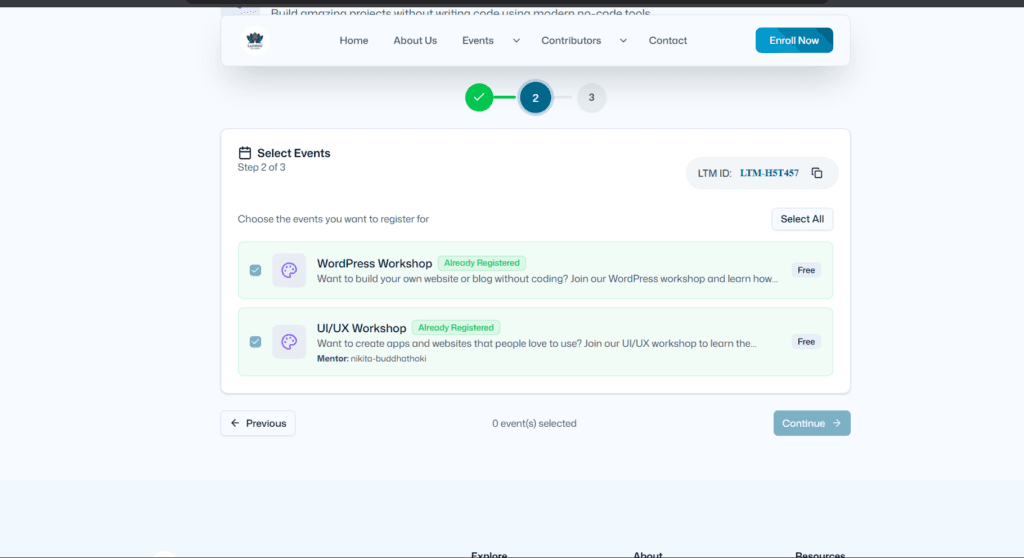1024x558 pixels.
Task: Click the site logo in navbar
Action: 255,41
